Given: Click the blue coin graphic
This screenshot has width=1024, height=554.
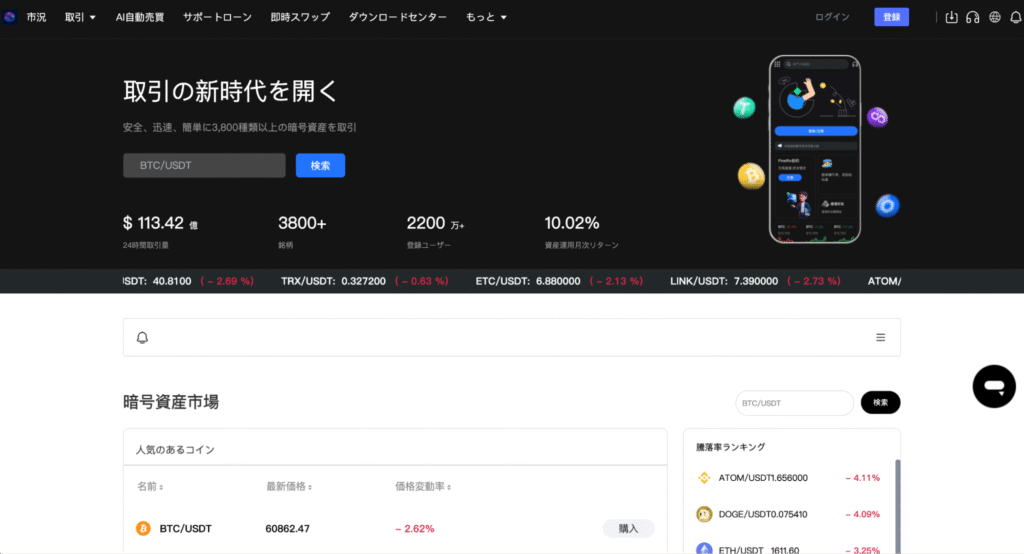Looking at the screenshot, I should coord(888,206).
